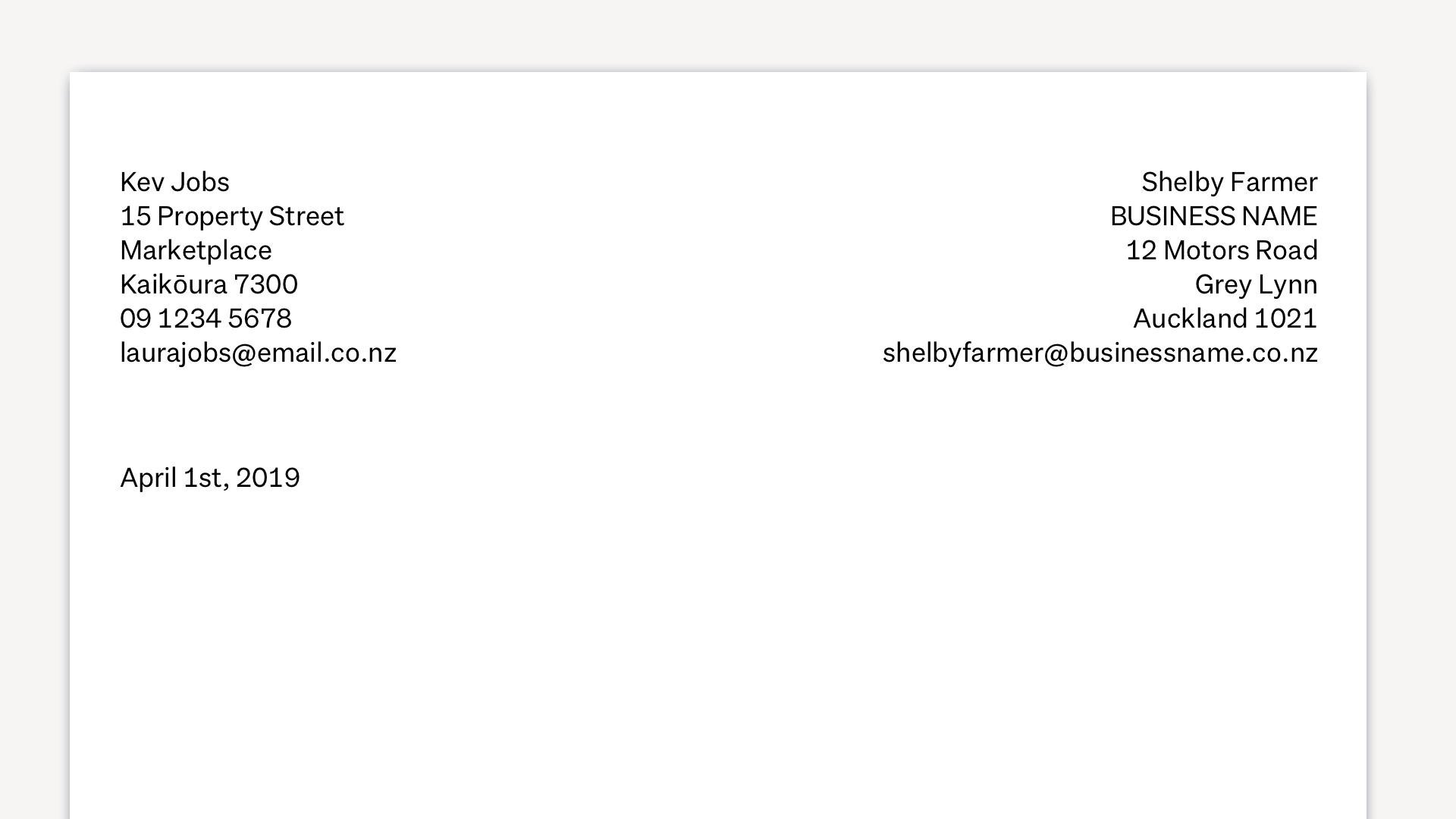Click on 'laurajobs@email.co.nz' email link
Image resolution: width=1456 pixels, height=819 pixels.
[x=258, y=351]
